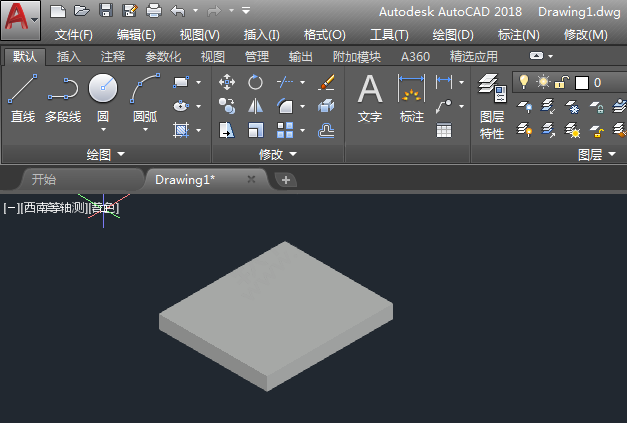Choose the 标注 (Dimension) tool
627x423 pixels.
[412, 98]
